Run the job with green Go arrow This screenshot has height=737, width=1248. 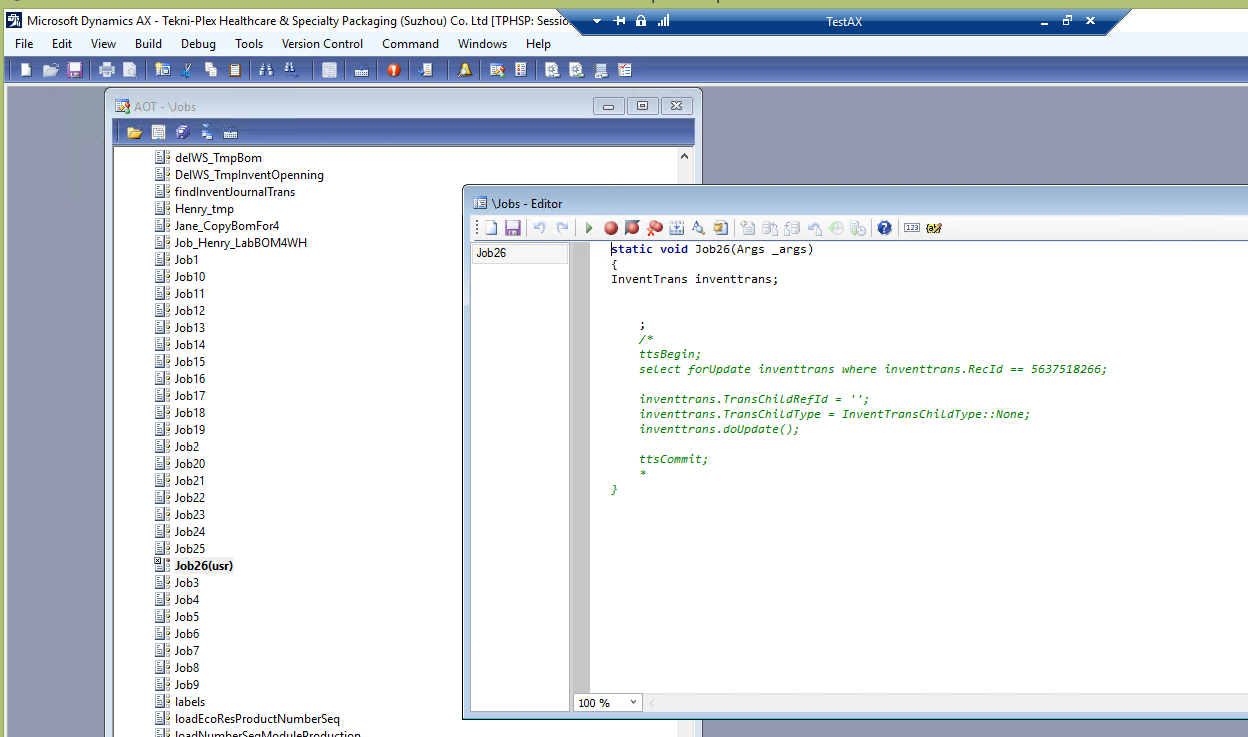click(x=589, y=228)
